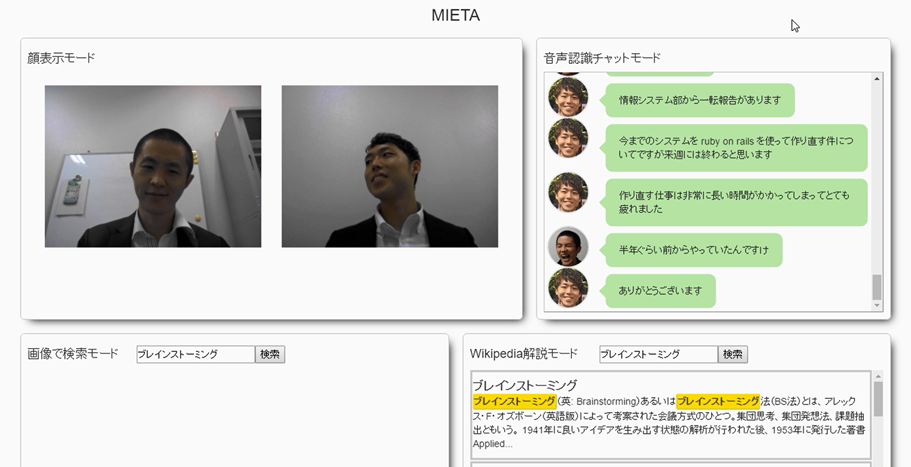
Task: Click avatar next to ありがとうございます message
Action: pyautogui.click(x=568, y=289)
